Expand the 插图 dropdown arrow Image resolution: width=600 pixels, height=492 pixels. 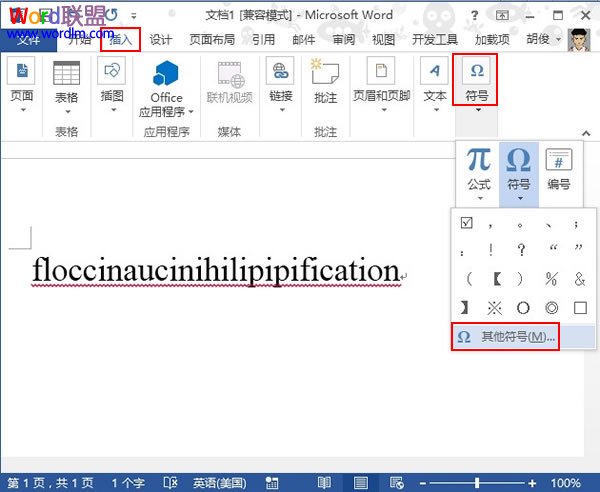pos(113,110)
